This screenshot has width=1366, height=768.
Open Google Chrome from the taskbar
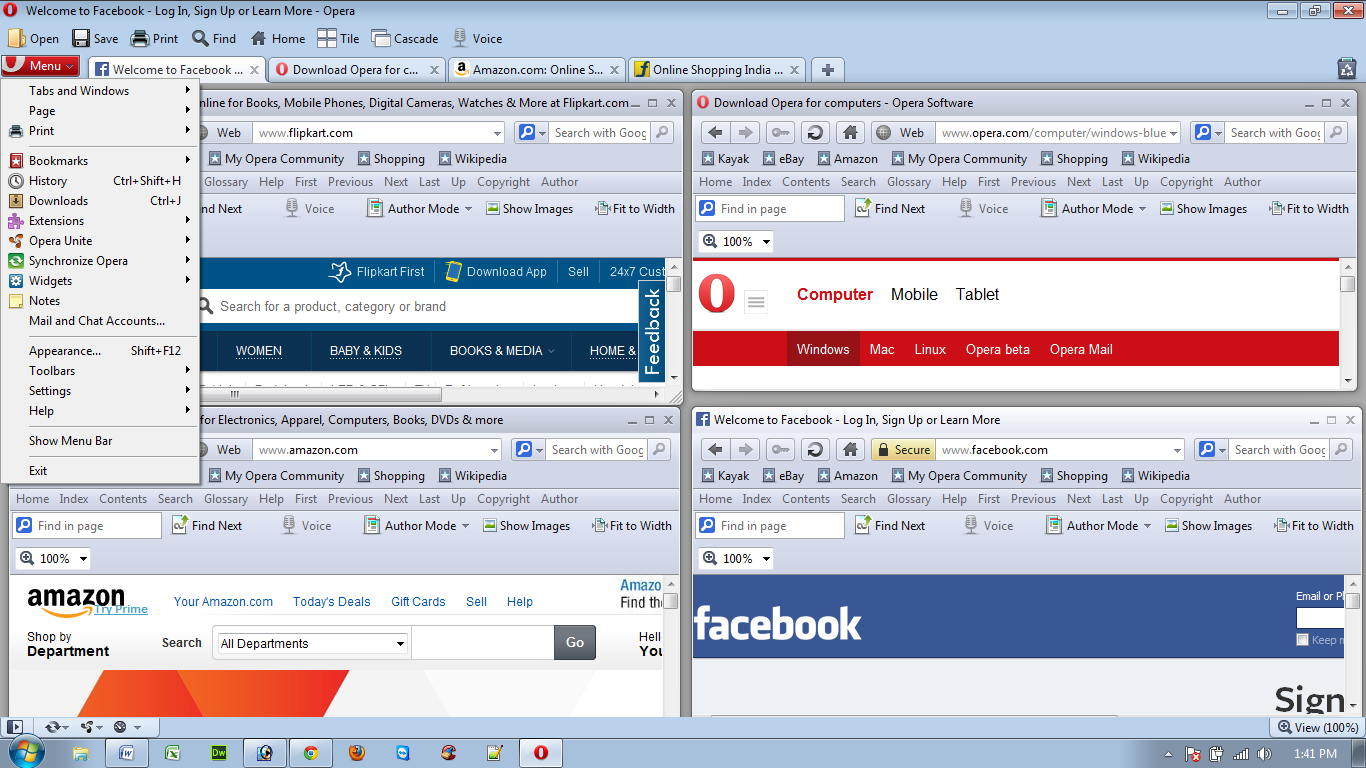point(311,753)
